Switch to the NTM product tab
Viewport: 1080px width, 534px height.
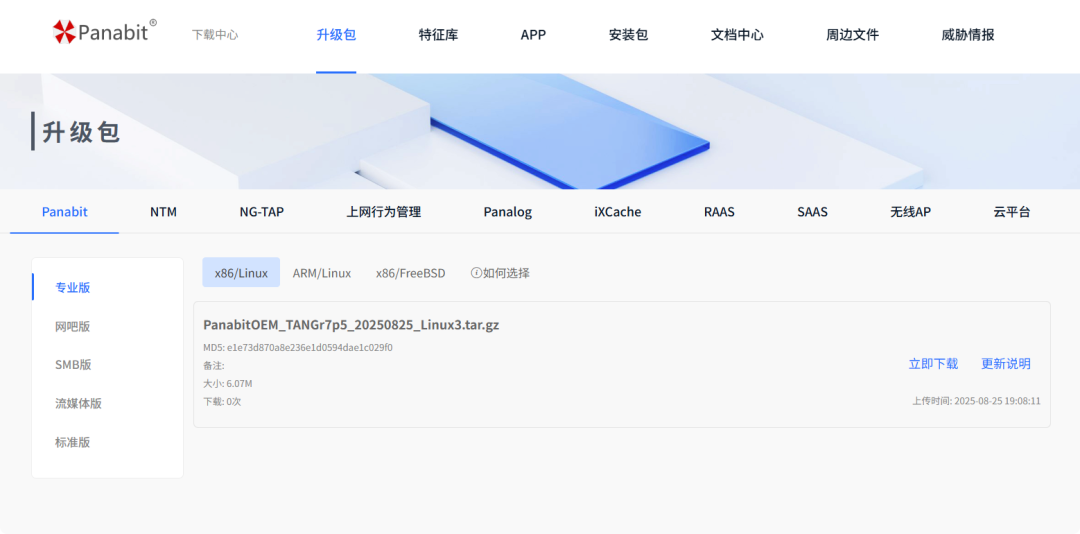point(163,212)
